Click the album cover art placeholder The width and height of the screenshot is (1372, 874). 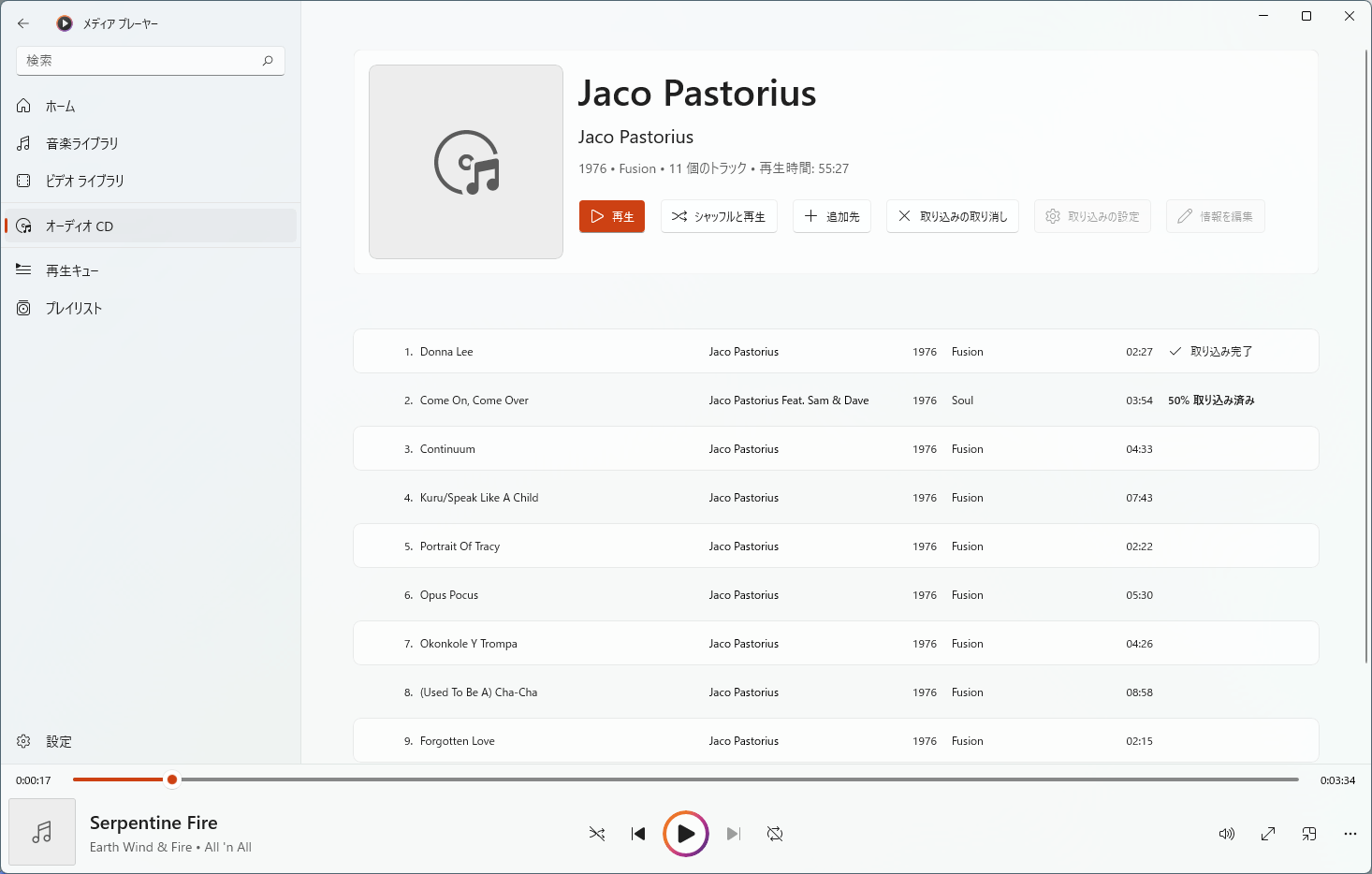coord(466,162)
